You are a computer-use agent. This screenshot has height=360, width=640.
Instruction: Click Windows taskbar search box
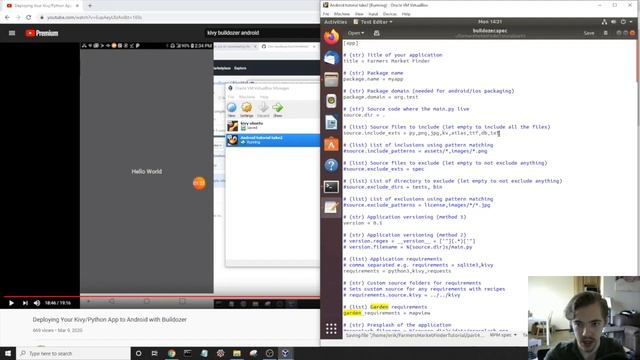pos(73,353)
